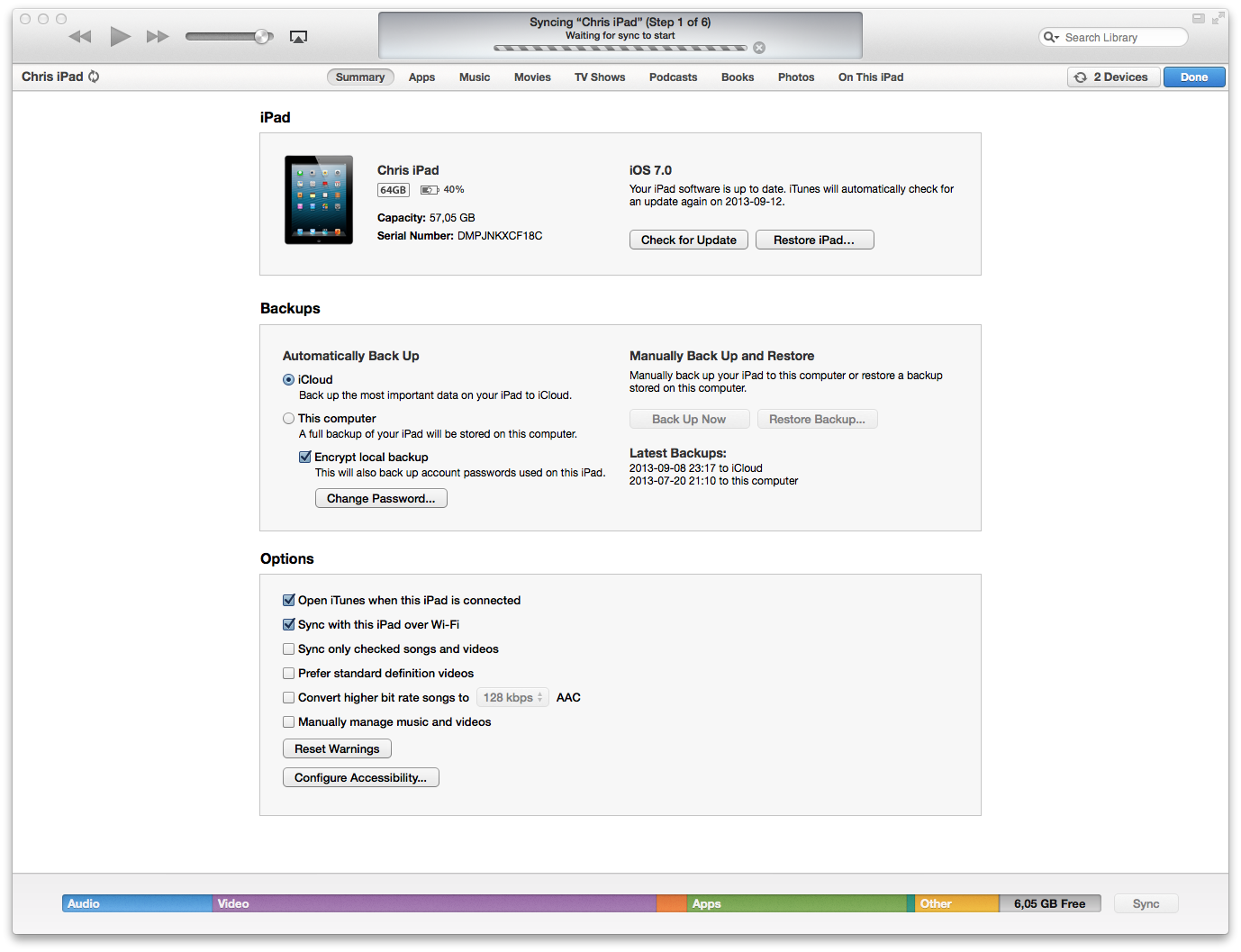Click backup entry 2013-07-20 21:10 to this computer

713,481
